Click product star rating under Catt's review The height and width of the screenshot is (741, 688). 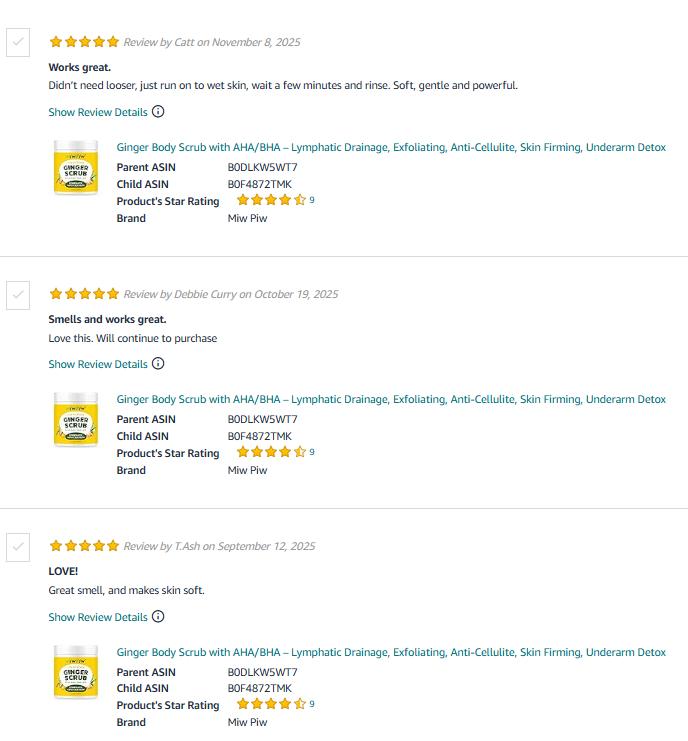pyautogui.click(x=271, y=200)
